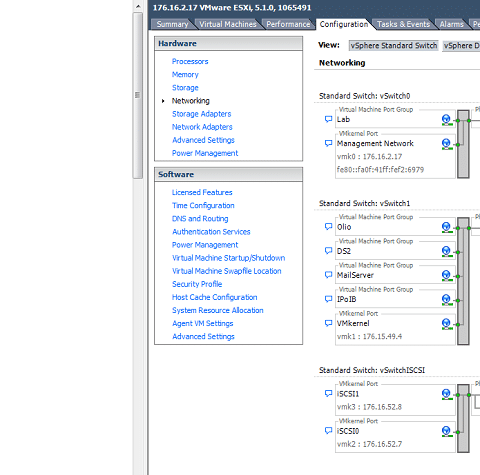Click the iSCSI0 globe icon
Screen dimensions: 480x475
(x=447, y=431)
